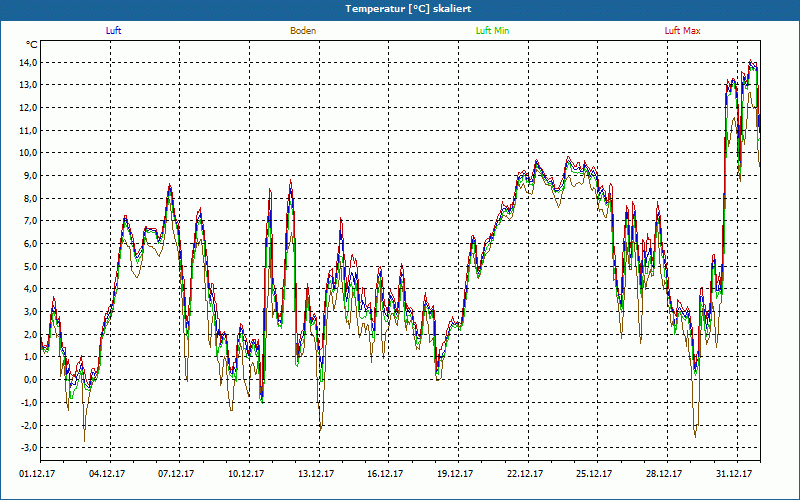This screenshot has height=500, width=800.
Task: Click the '-3,0' y-axis value
Action: click(x=29, y=447)
